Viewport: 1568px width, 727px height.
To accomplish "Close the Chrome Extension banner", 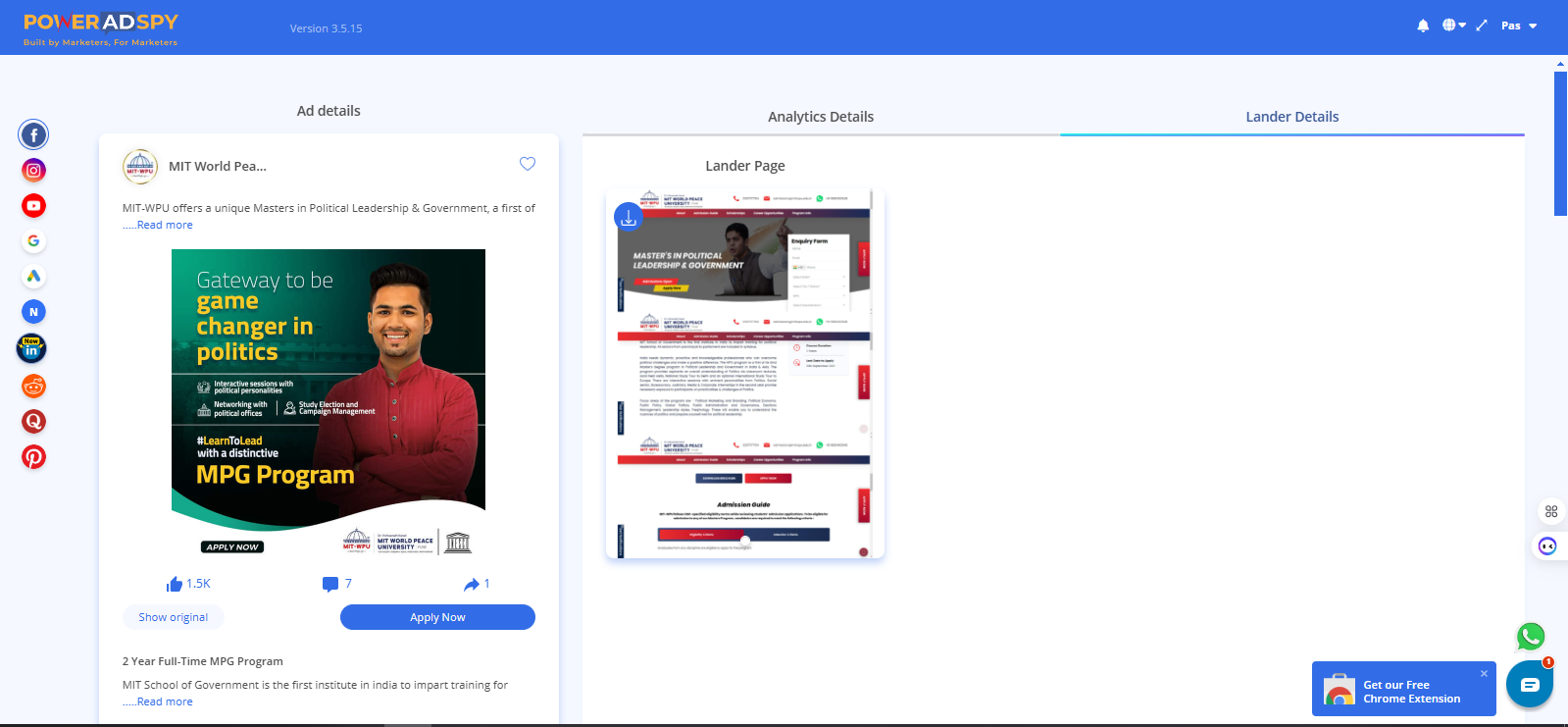I will coord(1484,674).
